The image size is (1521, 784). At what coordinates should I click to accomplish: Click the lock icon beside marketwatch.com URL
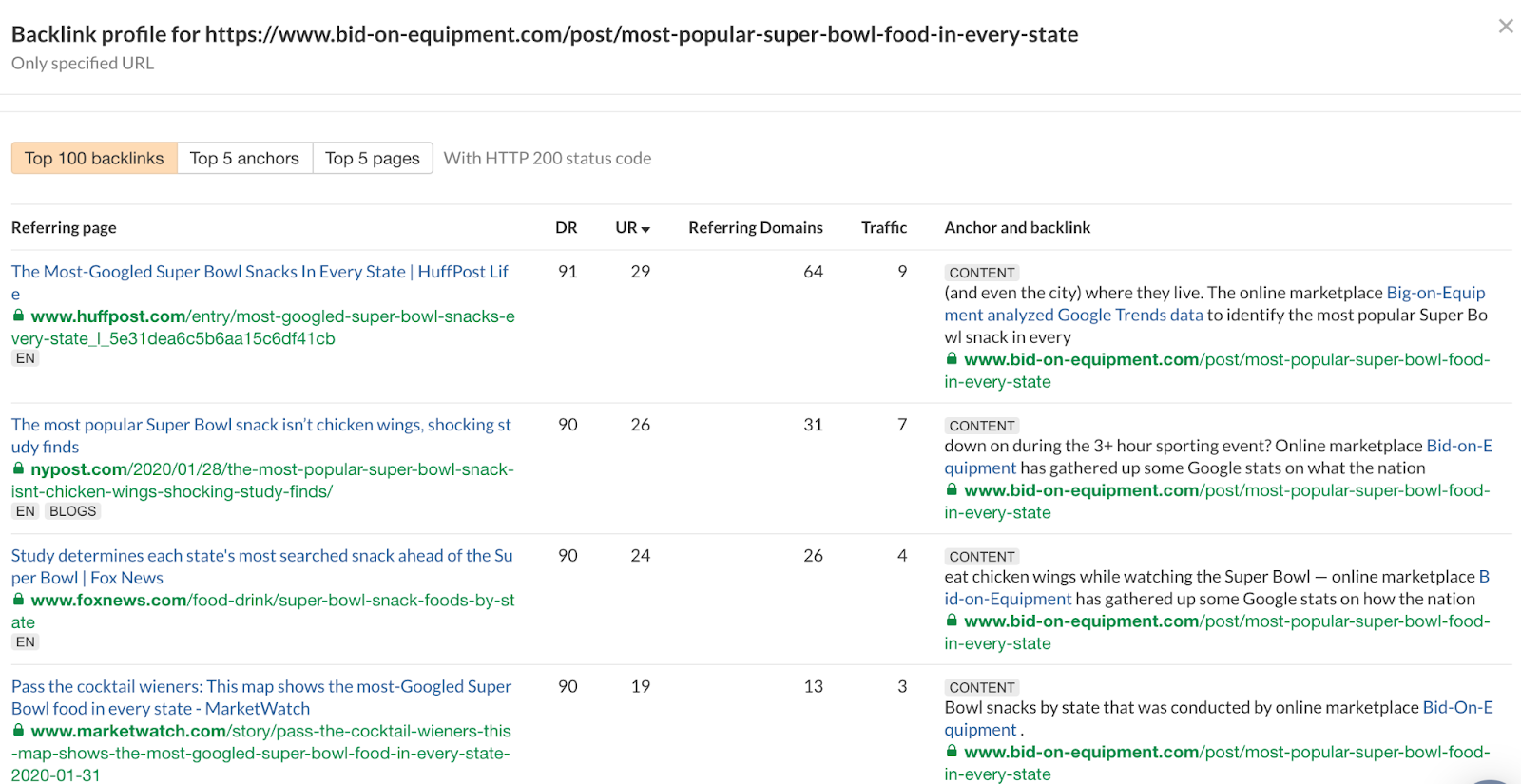pos(18,731)
